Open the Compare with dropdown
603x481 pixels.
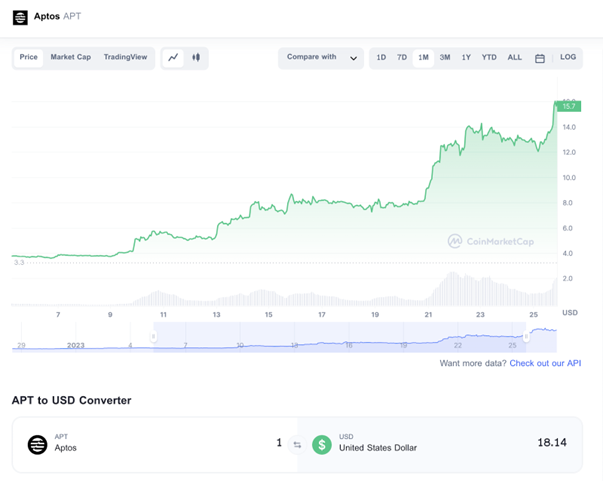[319, 58]
